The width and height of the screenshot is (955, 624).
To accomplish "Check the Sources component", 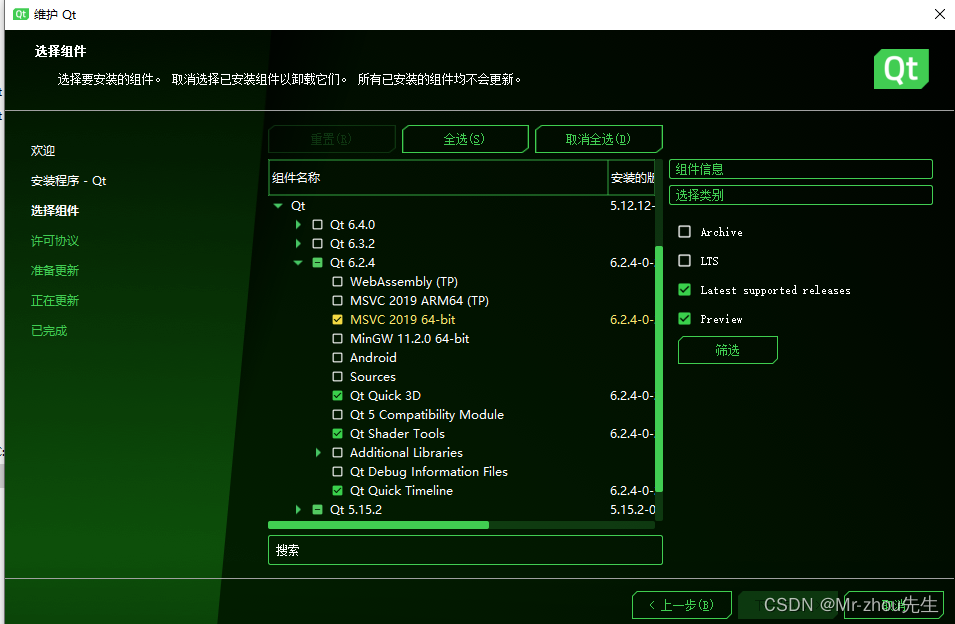I will (337, 376).
